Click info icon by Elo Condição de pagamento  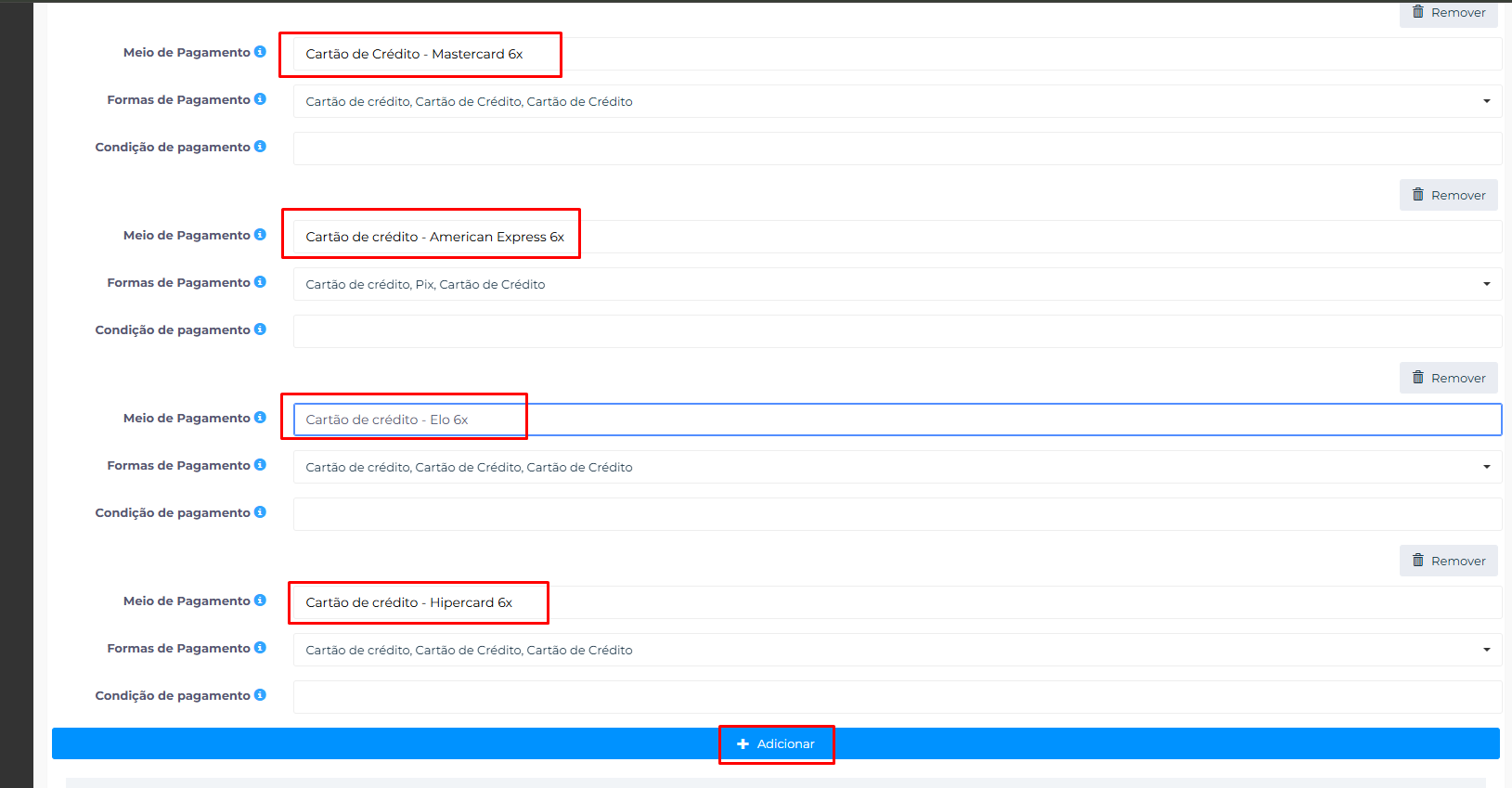click(x=260, y=512)
